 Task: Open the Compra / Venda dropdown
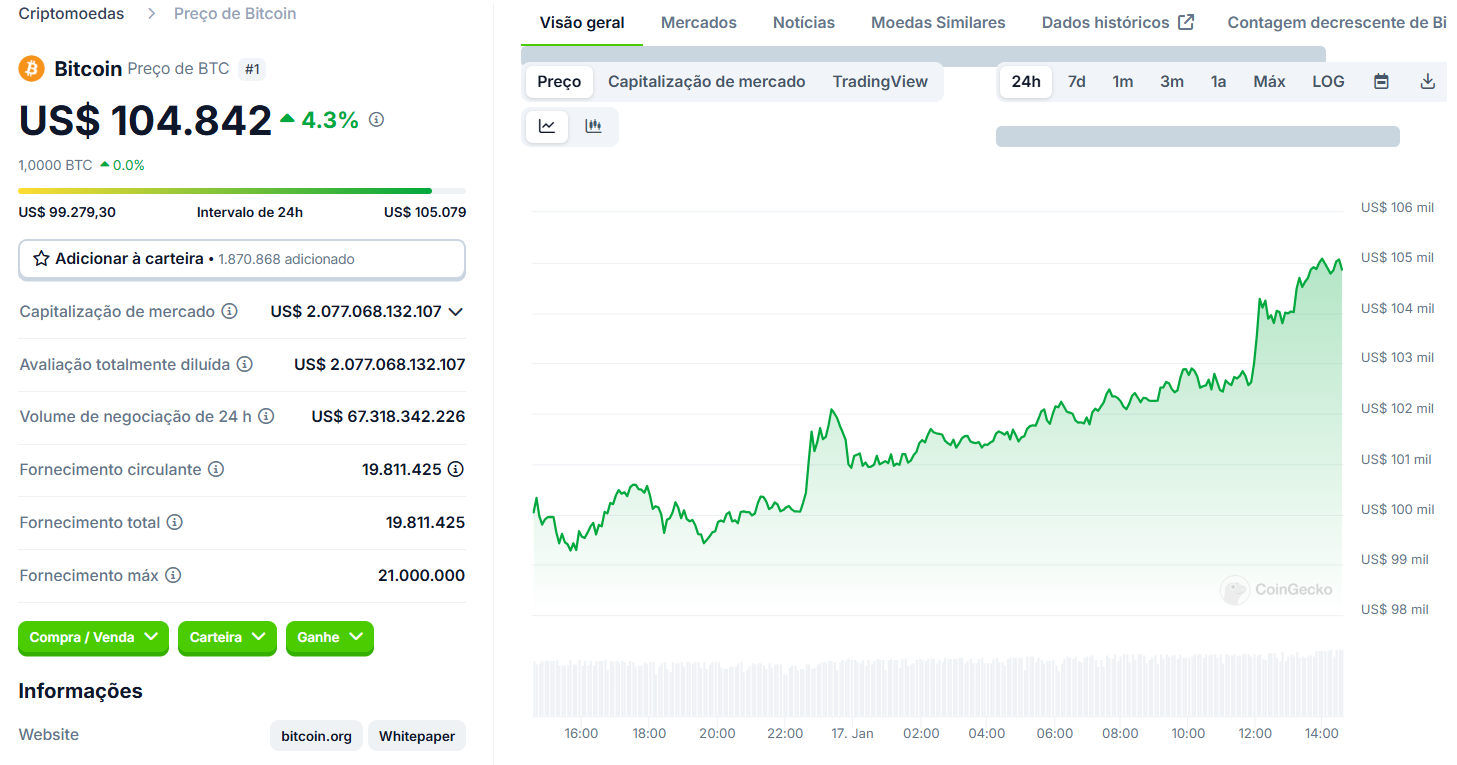[93, 637]
